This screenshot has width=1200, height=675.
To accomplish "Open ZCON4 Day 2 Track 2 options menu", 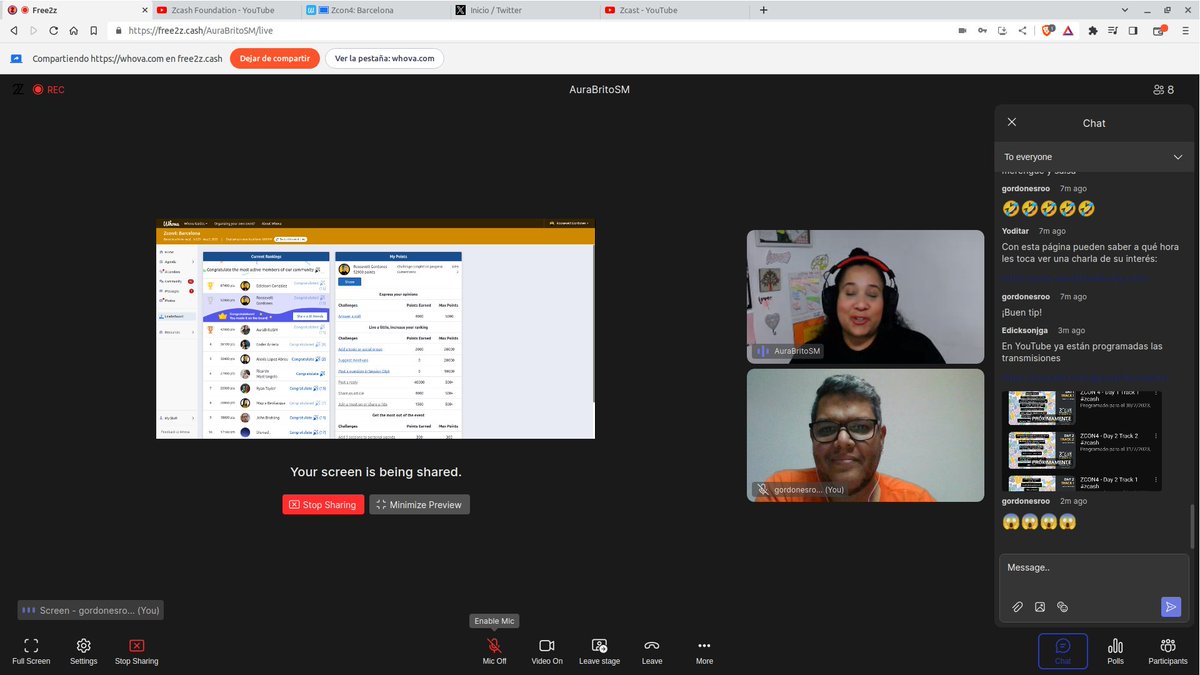I will pyautogui.click(x=1155, y=437).
